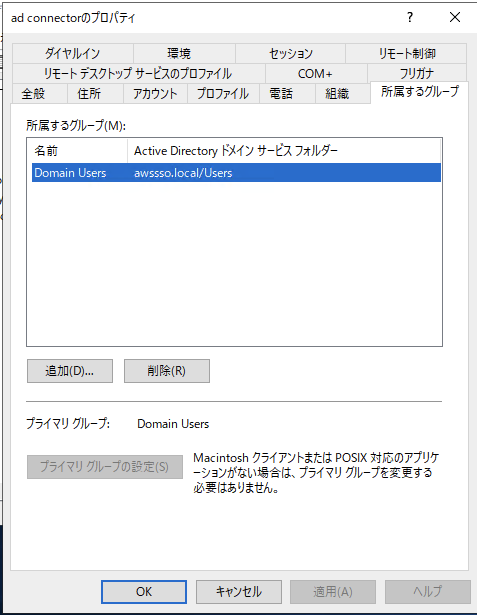Open the 住所 tab

point(95,93)
